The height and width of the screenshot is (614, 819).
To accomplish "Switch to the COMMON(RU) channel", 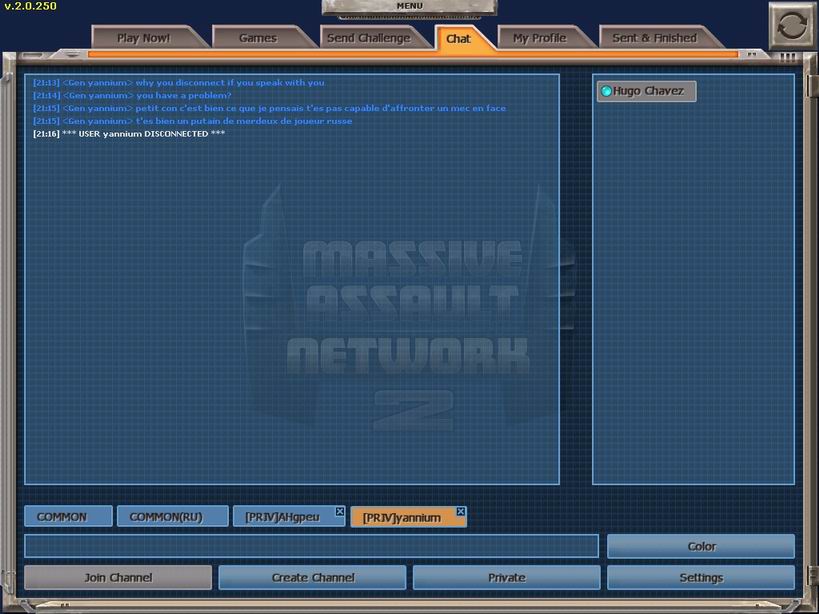I will tap(173, 516).
